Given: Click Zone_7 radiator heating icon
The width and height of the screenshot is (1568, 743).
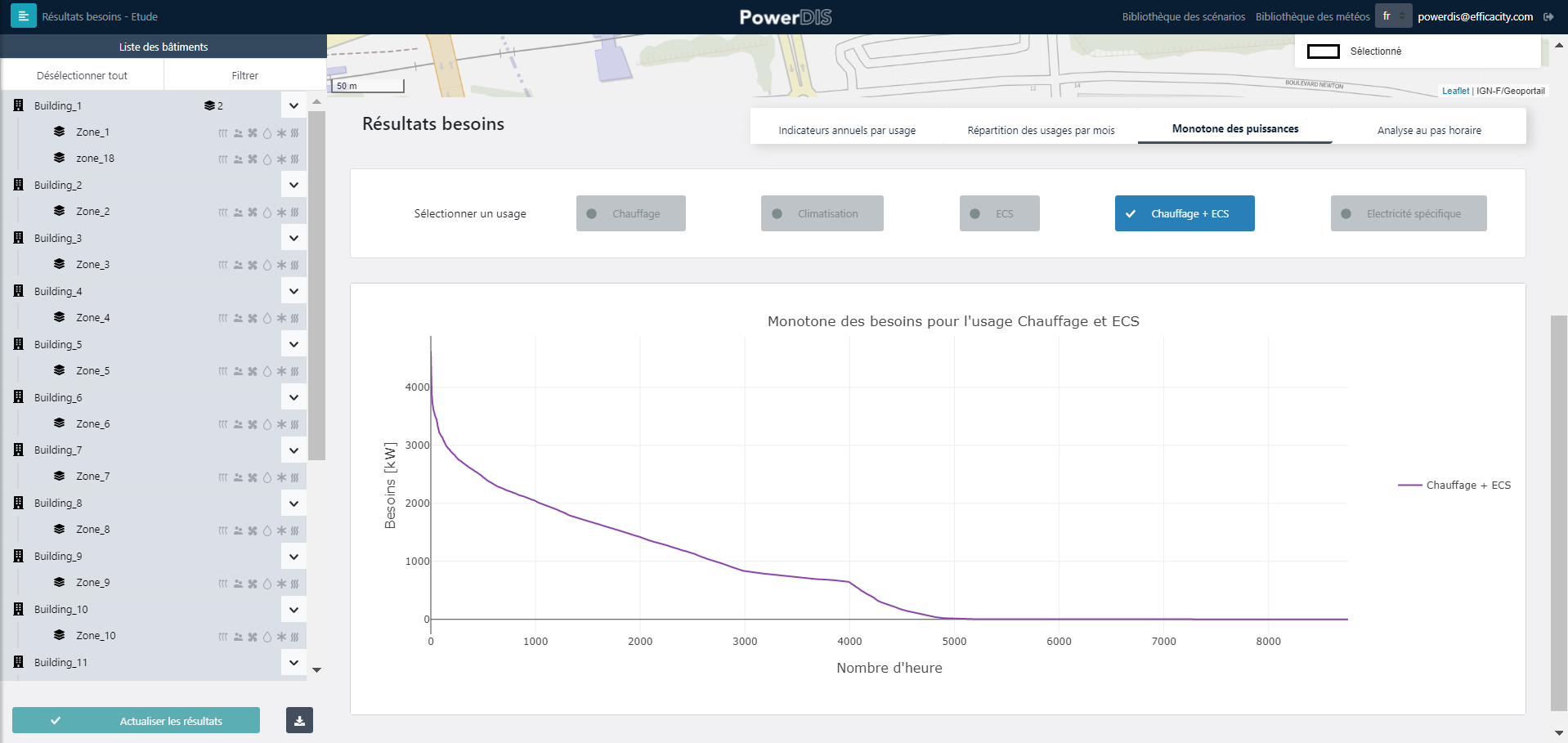Looking at the screenshot, I should coord(222,477).
